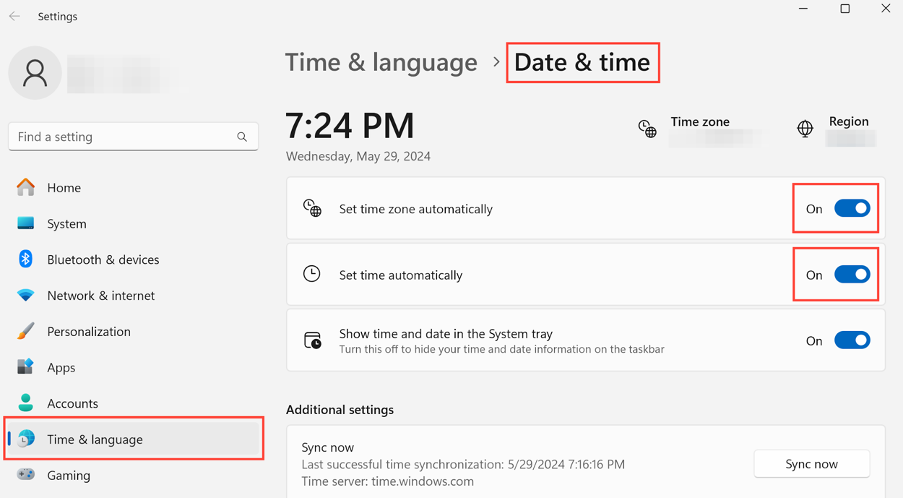This screenshot has width=904, height=498.
Task: Click the System monitor icon
Action: 25,223
